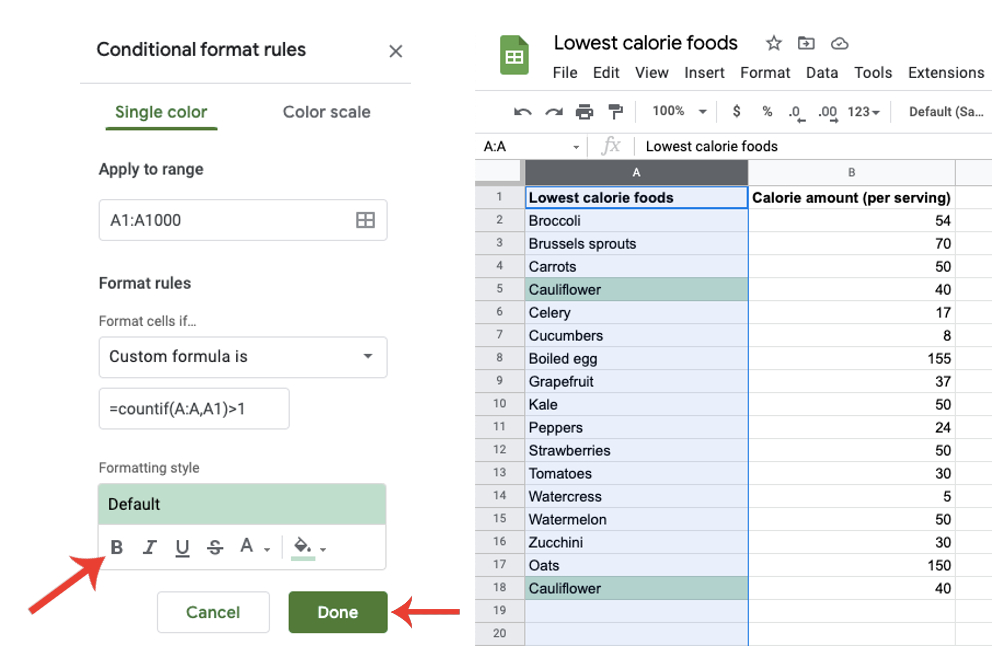The height and width of the screenshot is (667, 1000).
Task: Open the Format cells if dropdown
Action: click(243, 357)
